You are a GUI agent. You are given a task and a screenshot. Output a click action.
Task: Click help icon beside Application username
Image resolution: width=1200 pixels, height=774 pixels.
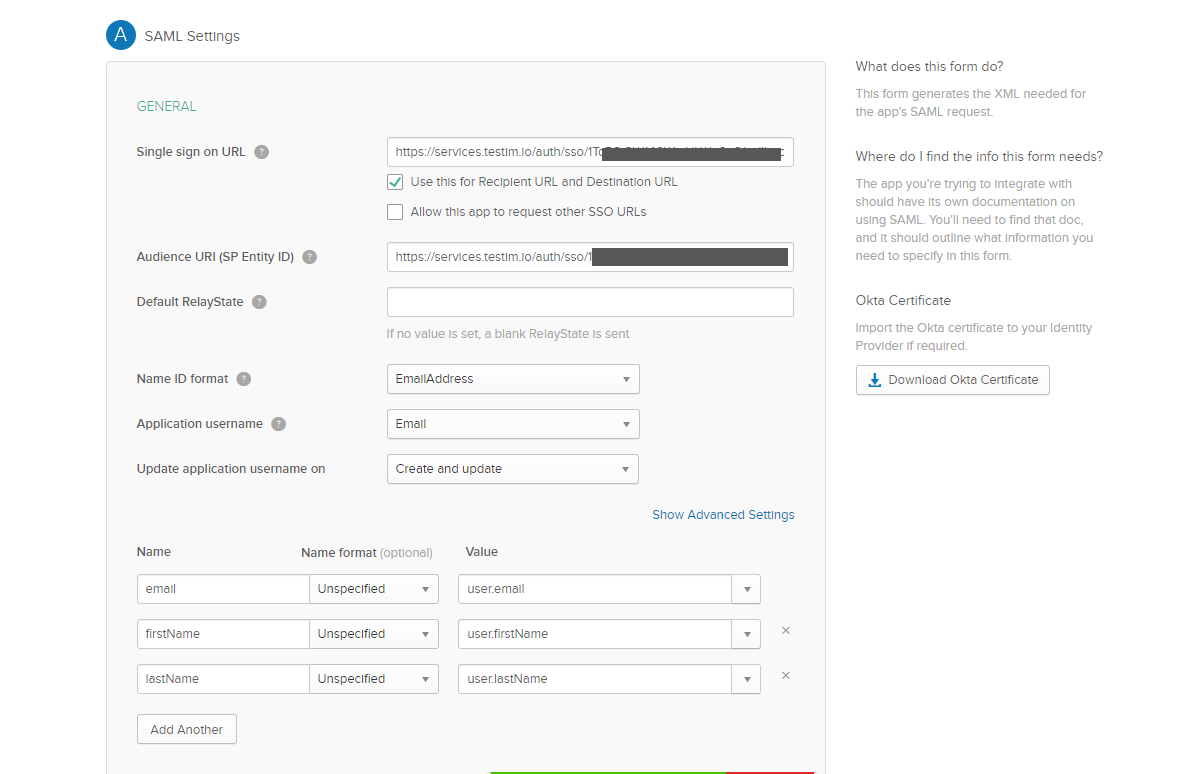pos(279,424)
